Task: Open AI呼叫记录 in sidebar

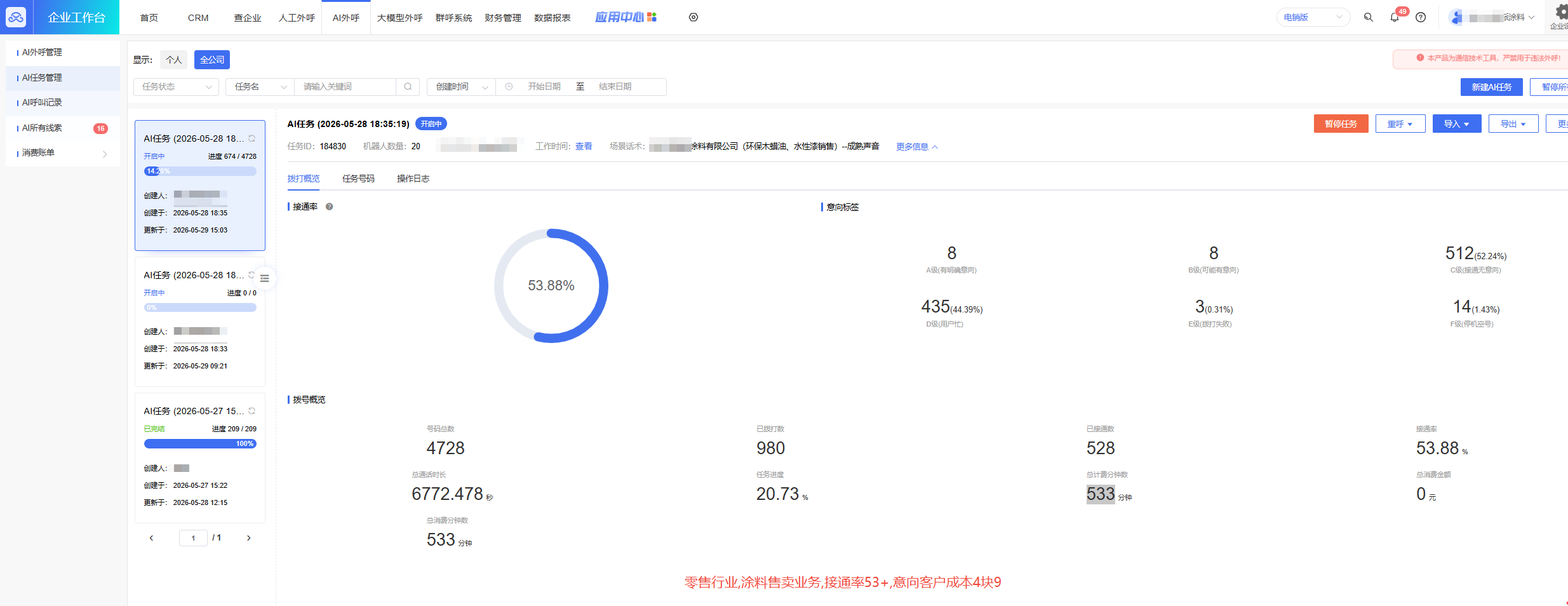Action: tap(63, 102)
